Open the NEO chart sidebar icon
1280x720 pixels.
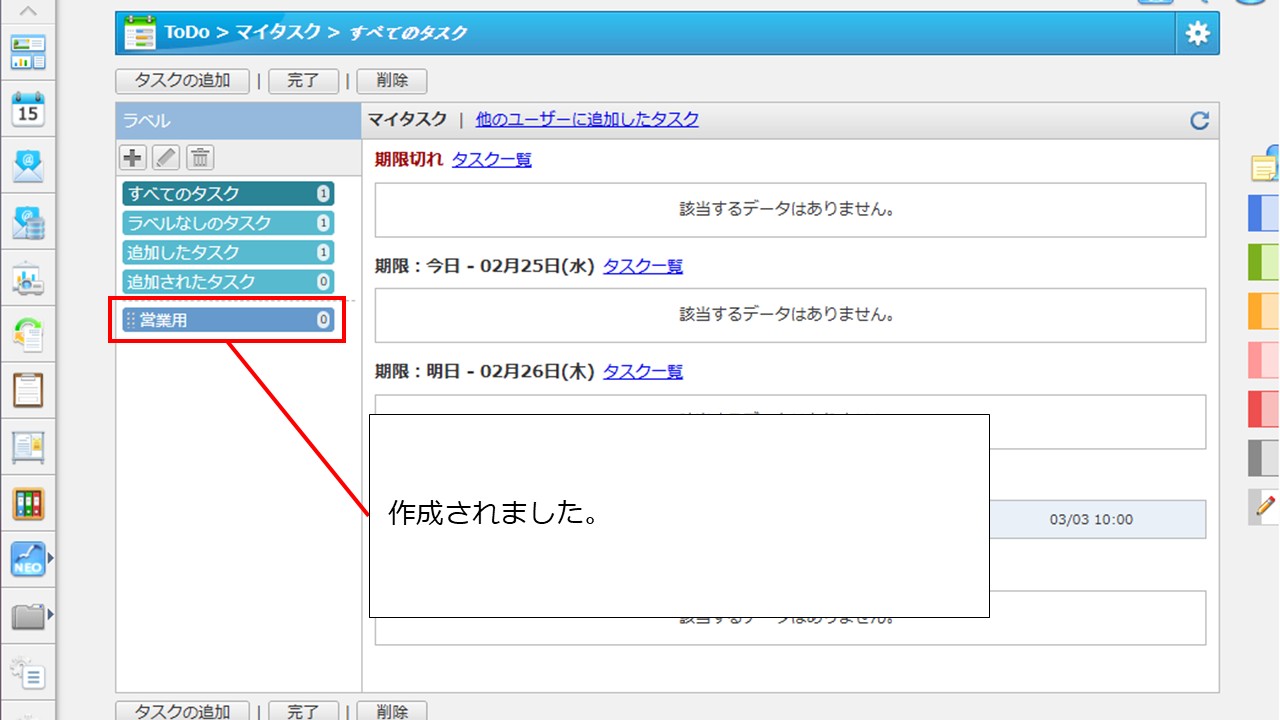pyautogui.click(x=28, y=559)
